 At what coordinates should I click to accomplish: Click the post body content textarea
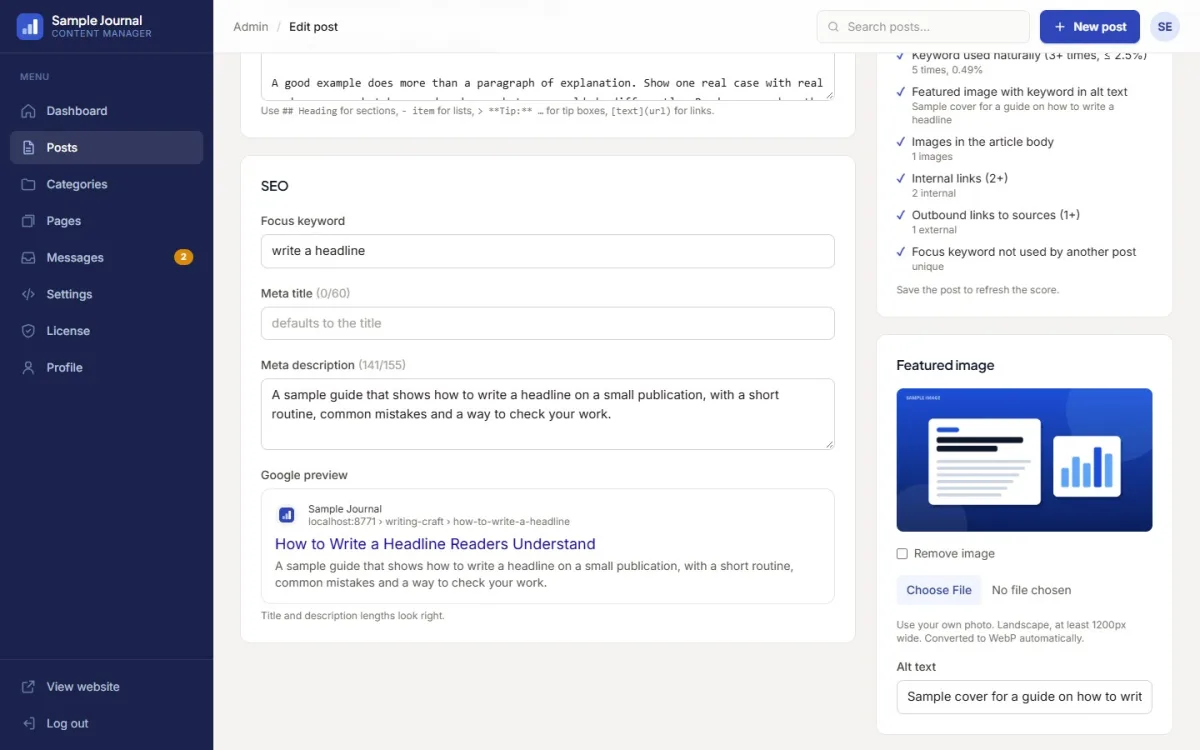[x=548, y=77]
